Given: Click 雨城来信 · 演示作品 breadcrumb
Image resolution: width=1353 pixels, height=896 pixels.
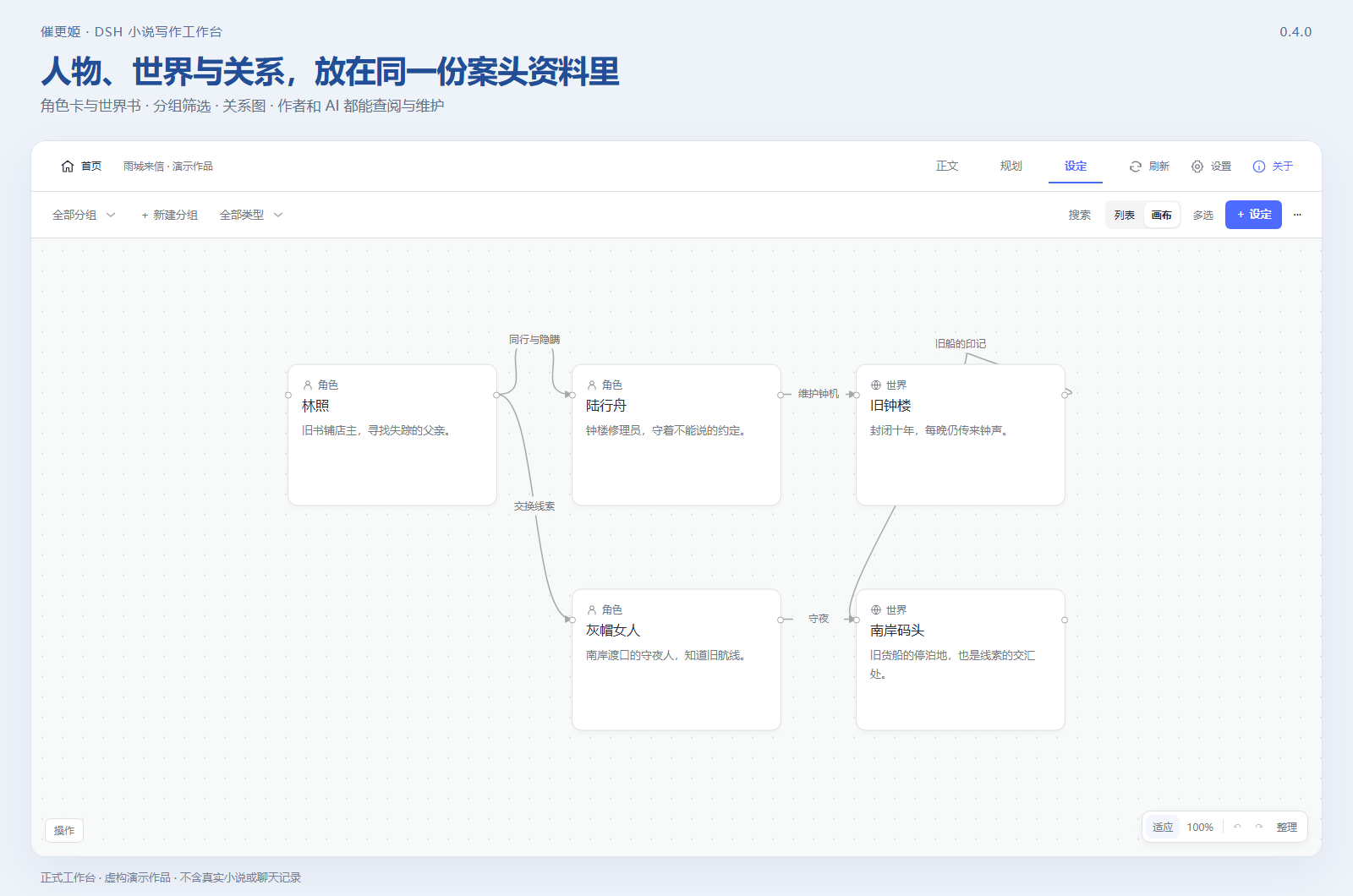Looking at the screenshot, I should 168,167.
